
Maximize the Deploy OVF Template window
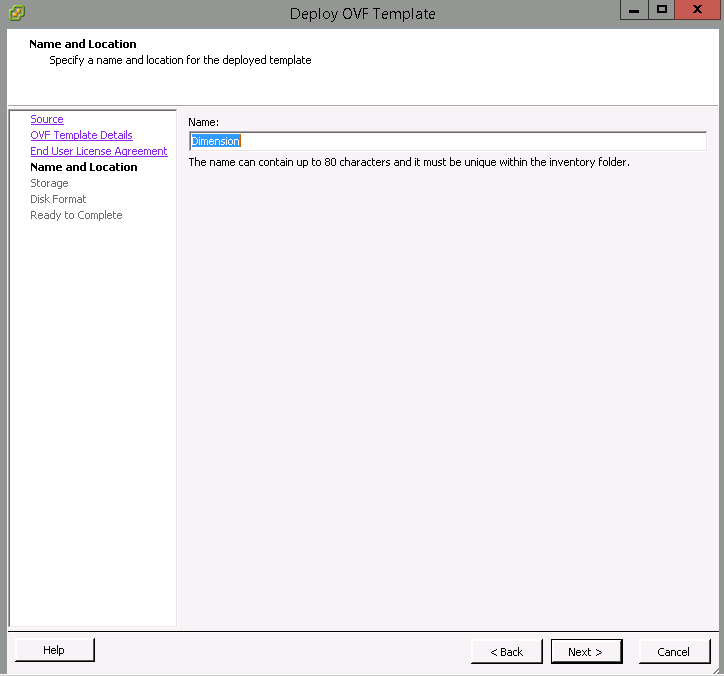coord(661,10)
